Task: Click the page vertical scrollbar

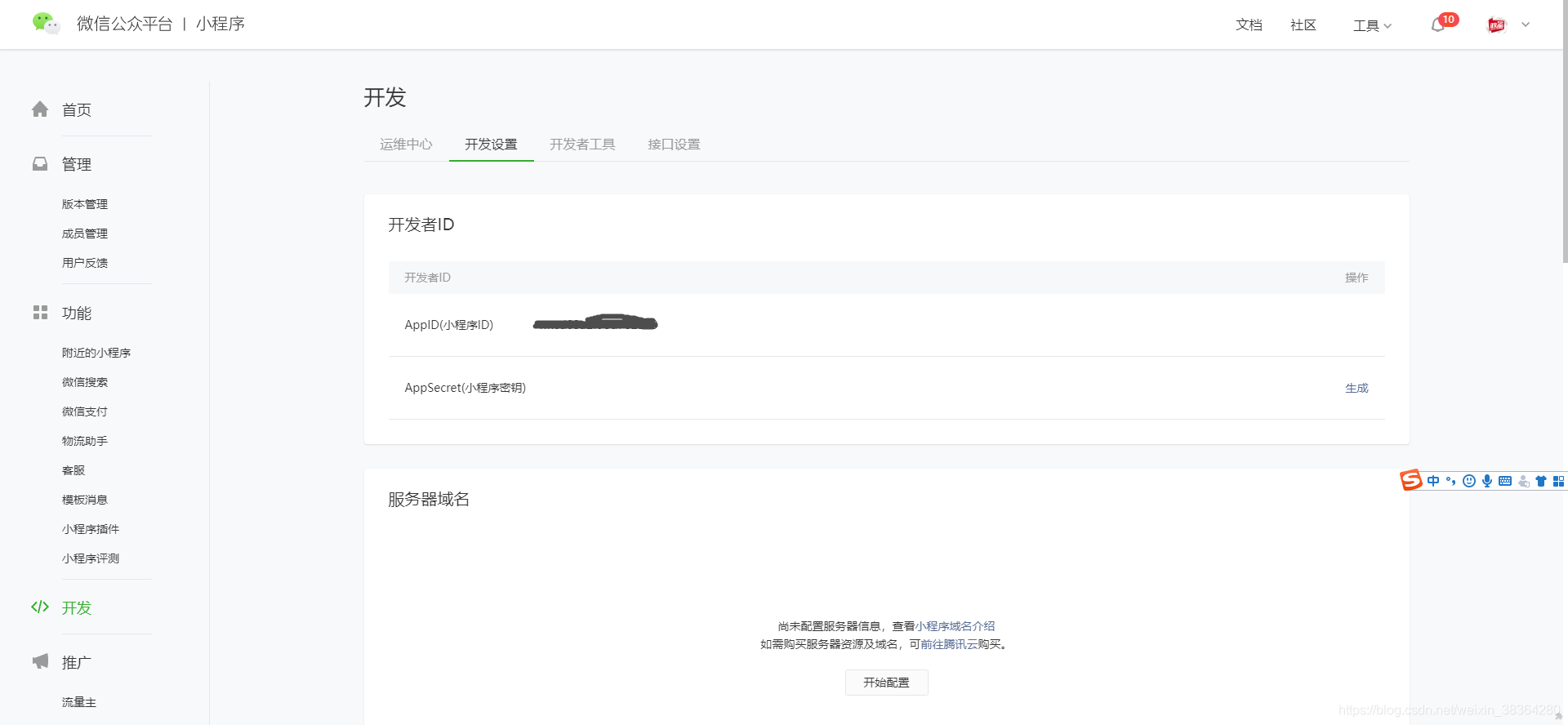Action: click(x=1565, y=131)
